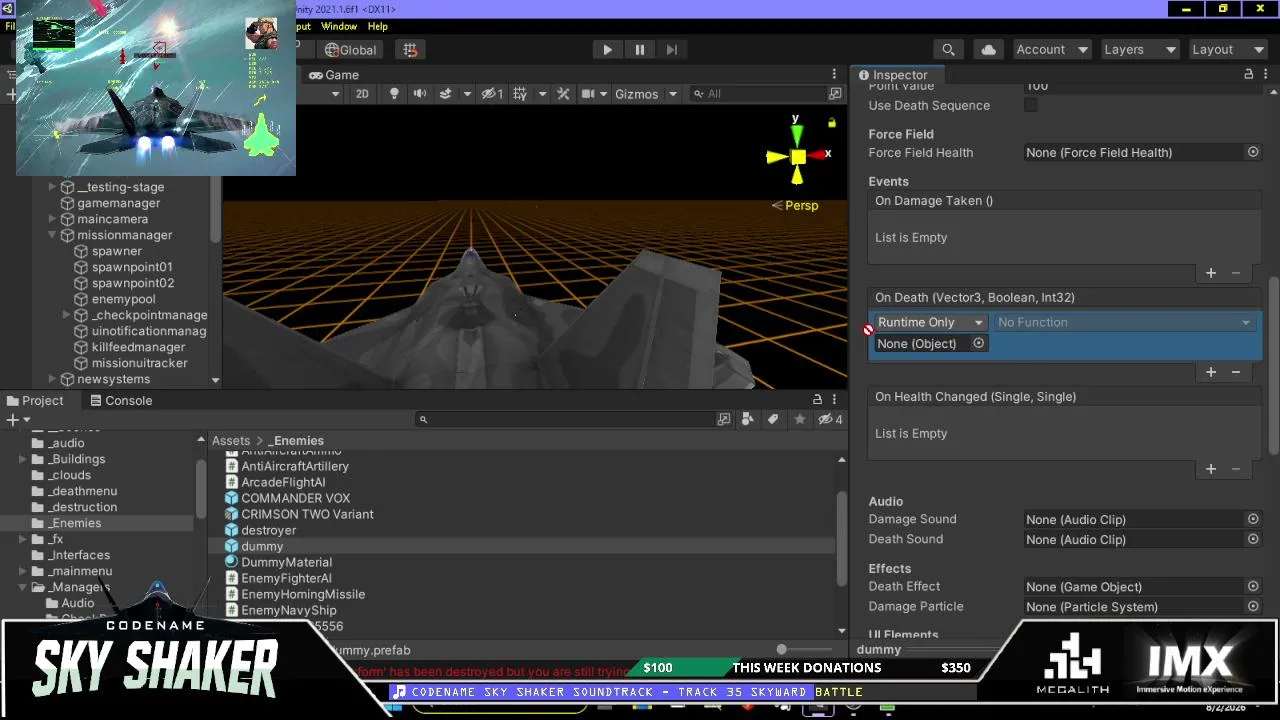Add an entry to On Health Changed list
1280x720 pixels.
coord(1210,469)
